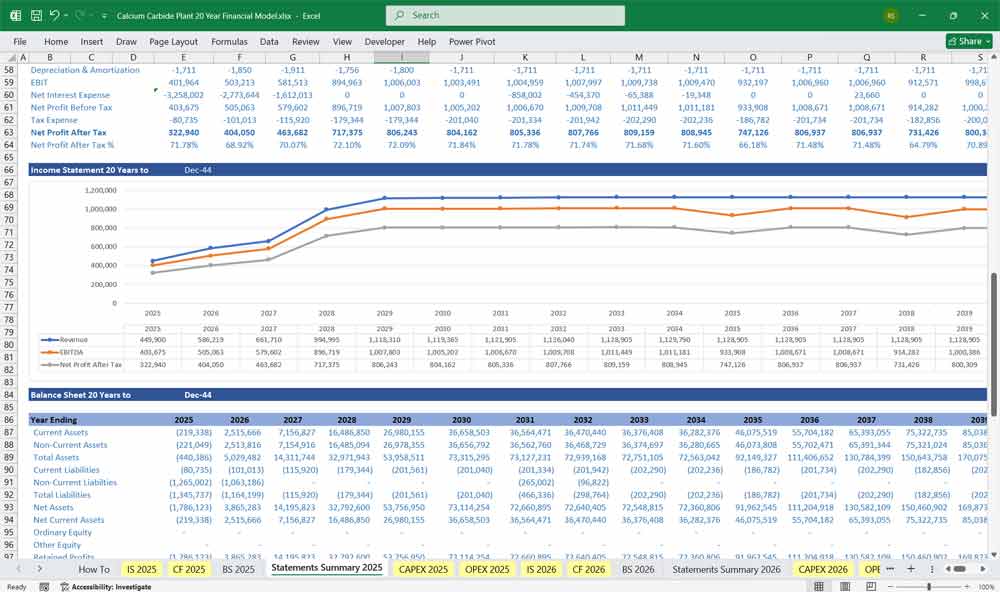Click the sheet tab navigation arrow
The image size is (1000, 592).
(x=40, y=568)
